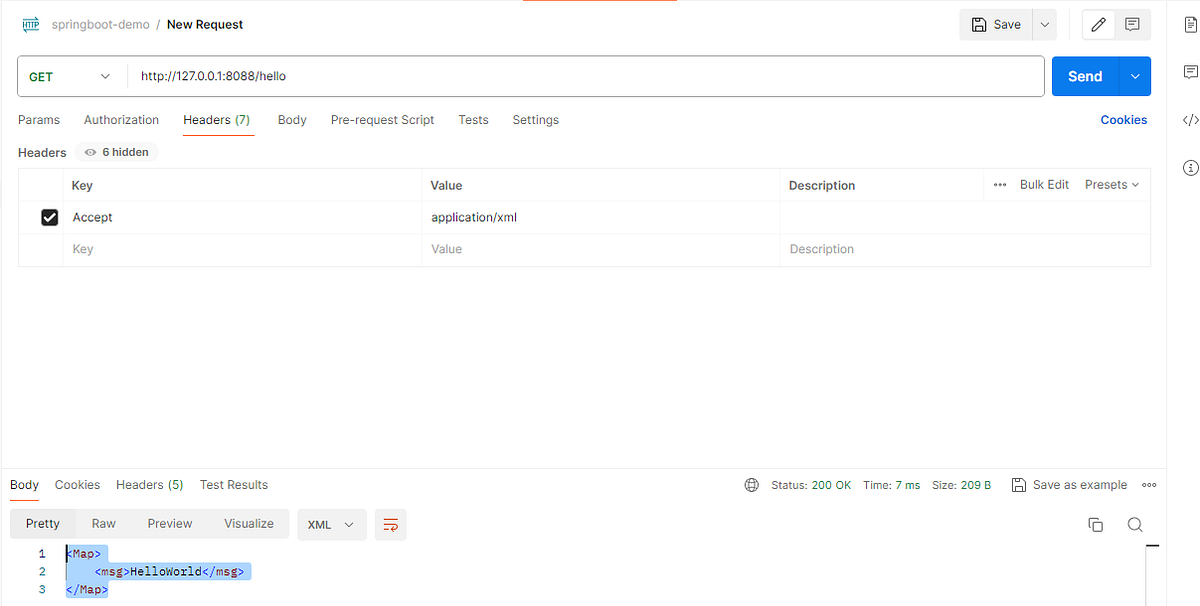
Task: Toggle line wrapping for the response
Action: point(390,524)
